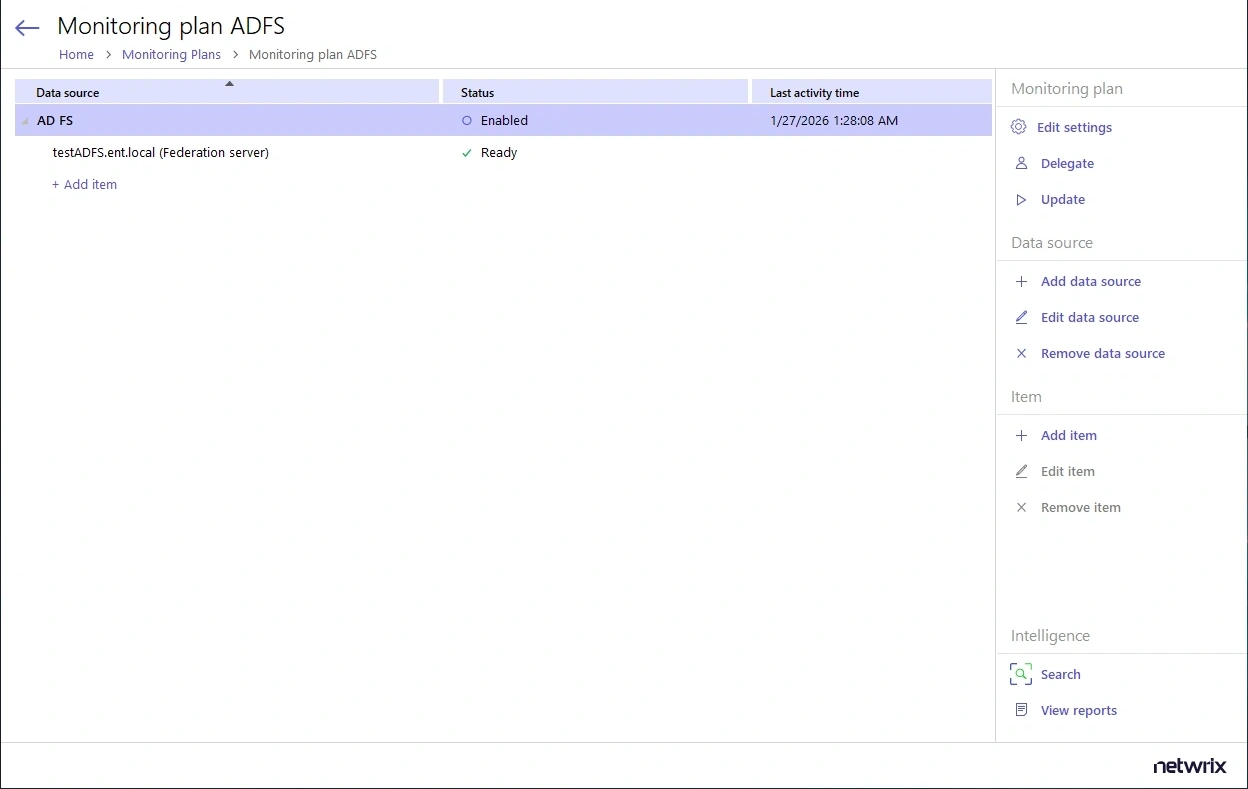This screenshot has height=789, width=1248.
Task: Open Search via the magnifier icon
Action: 1020,674
